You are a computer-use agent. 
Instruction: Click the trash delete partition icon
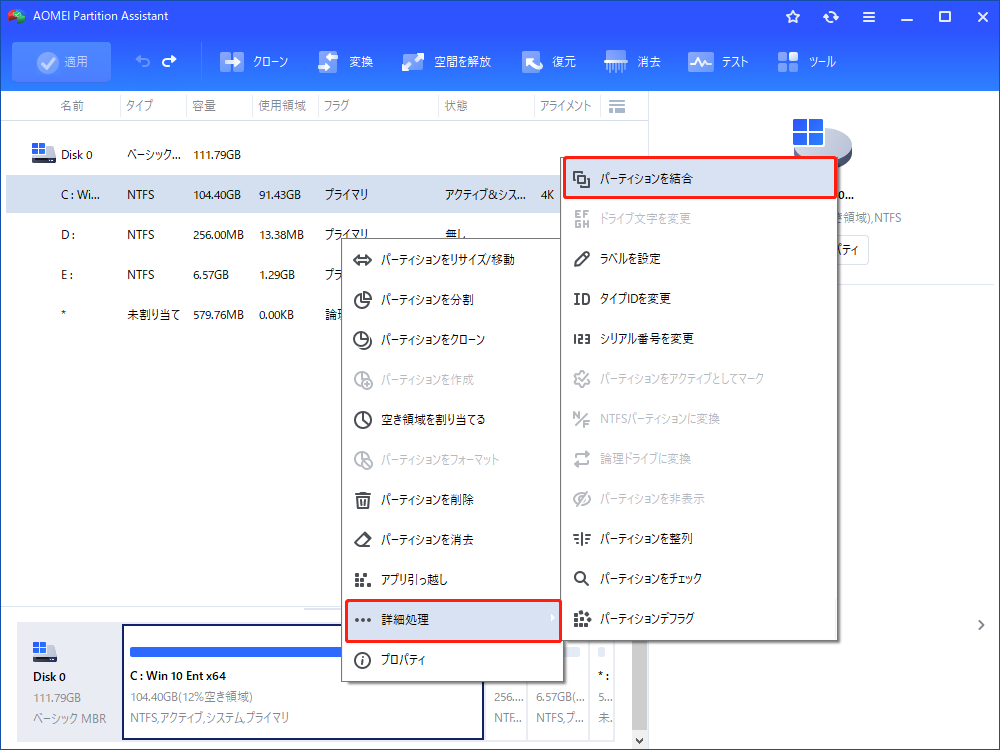click(x=362, y=500)
